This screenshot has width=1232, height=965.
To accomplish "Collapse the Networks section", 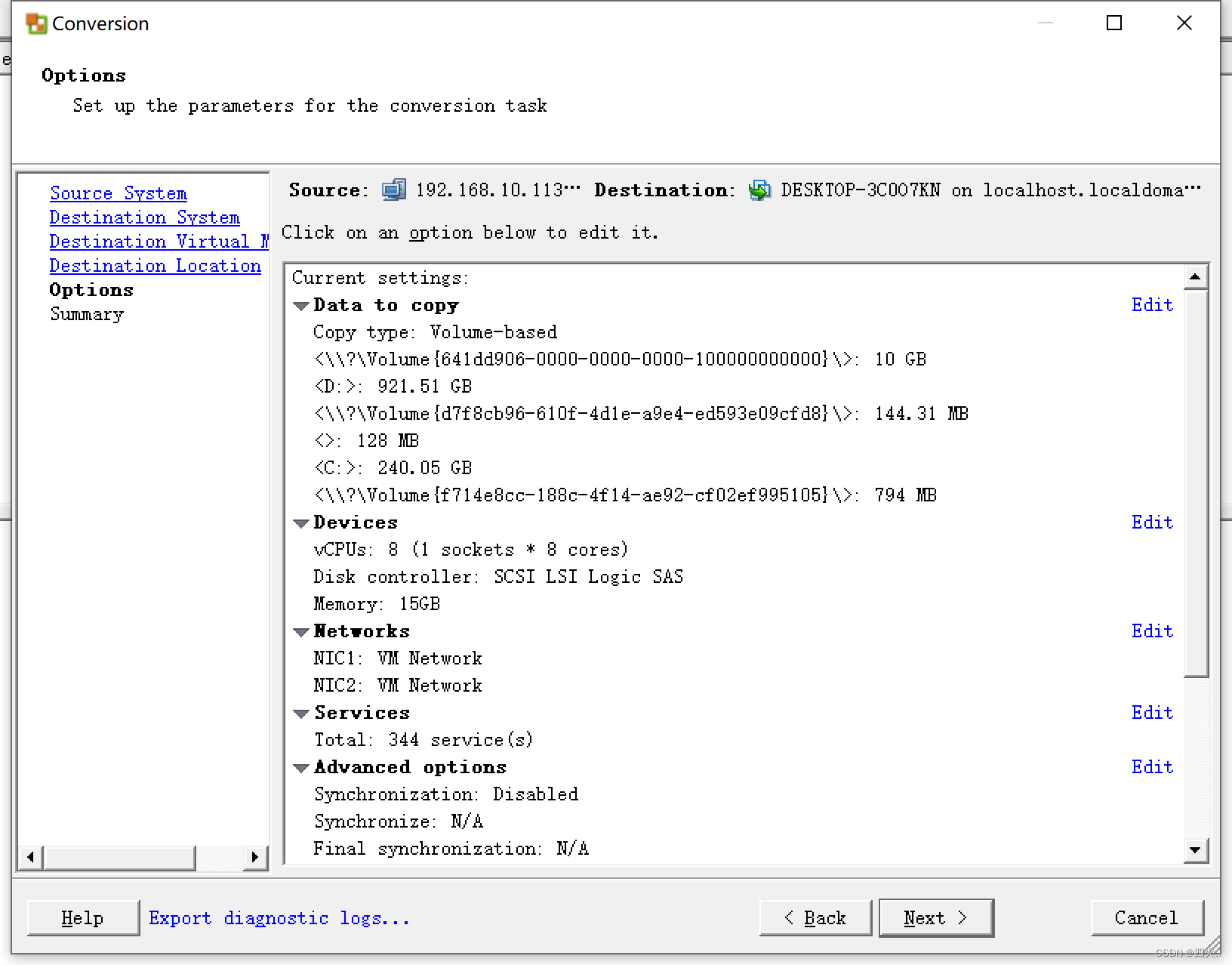I will [301, 632].
